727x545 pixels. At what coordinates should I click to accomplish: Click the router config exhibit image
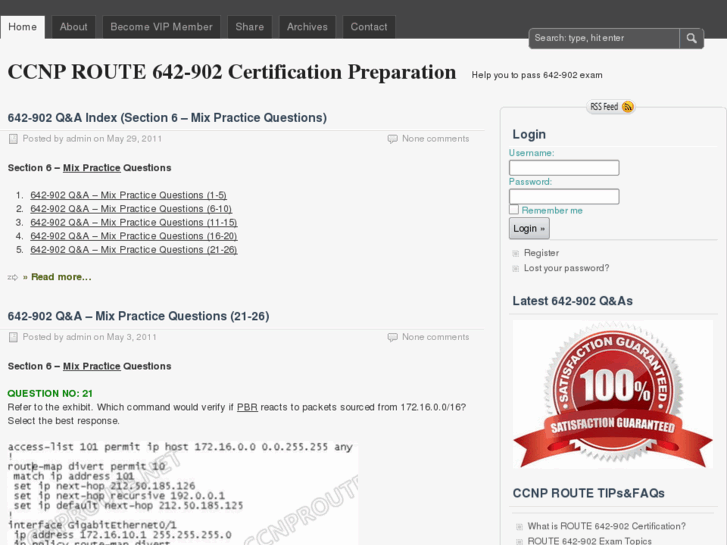(x=183, y=493)
